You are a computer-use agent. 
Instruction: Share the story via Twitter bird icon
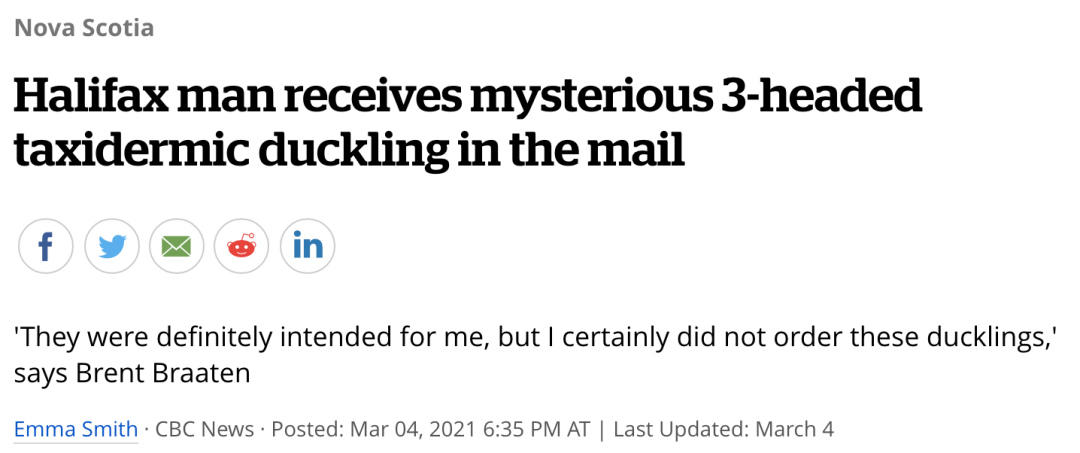pyautogui.click(x=112, y=246)
